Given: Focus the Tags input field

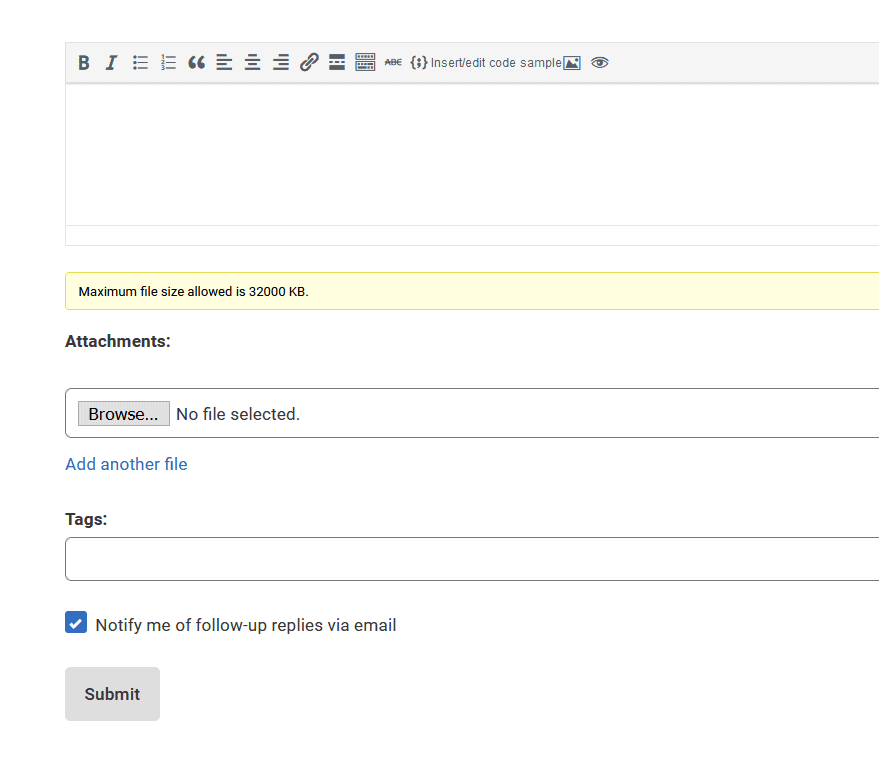Looking at the screenshot, I should [470, 559].
